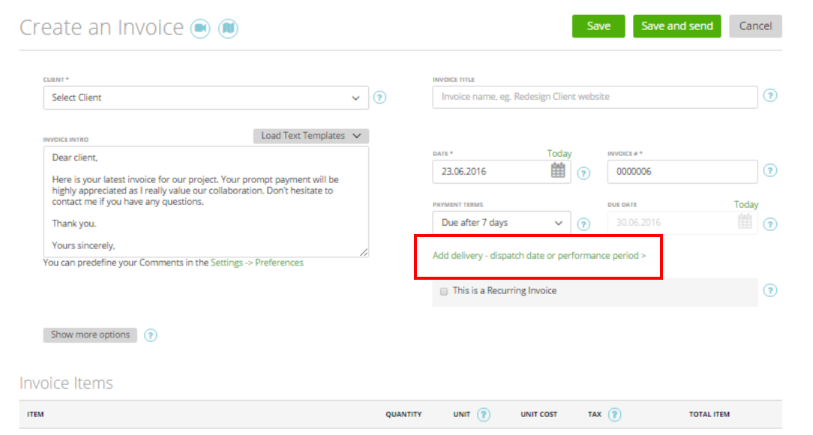Click the Invoice number field showing 0000006
This screenshot has height=435, width=813.
click(682, 172)
